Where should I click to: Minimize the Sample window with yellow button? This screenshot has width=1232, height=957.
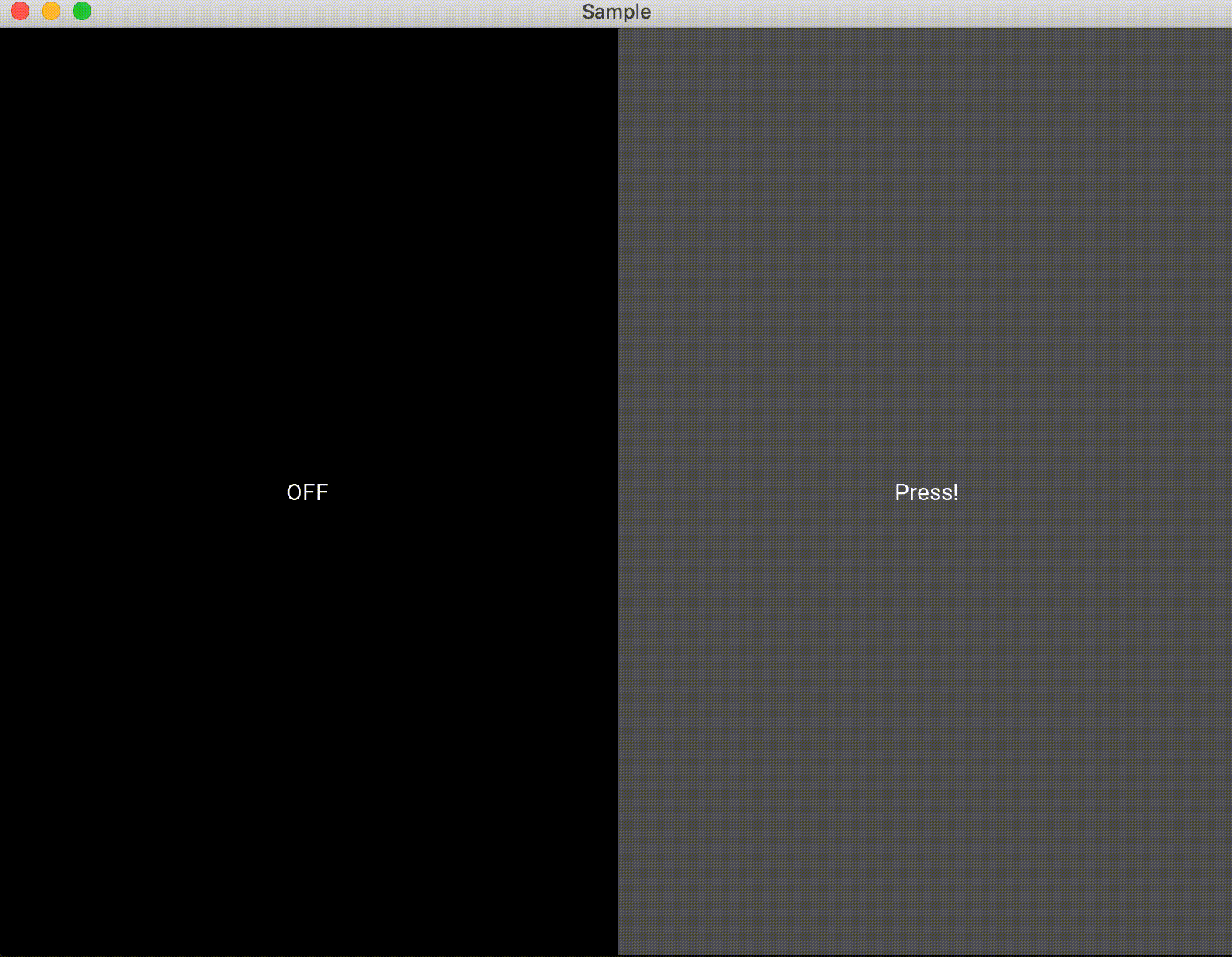tap(51, 11)
